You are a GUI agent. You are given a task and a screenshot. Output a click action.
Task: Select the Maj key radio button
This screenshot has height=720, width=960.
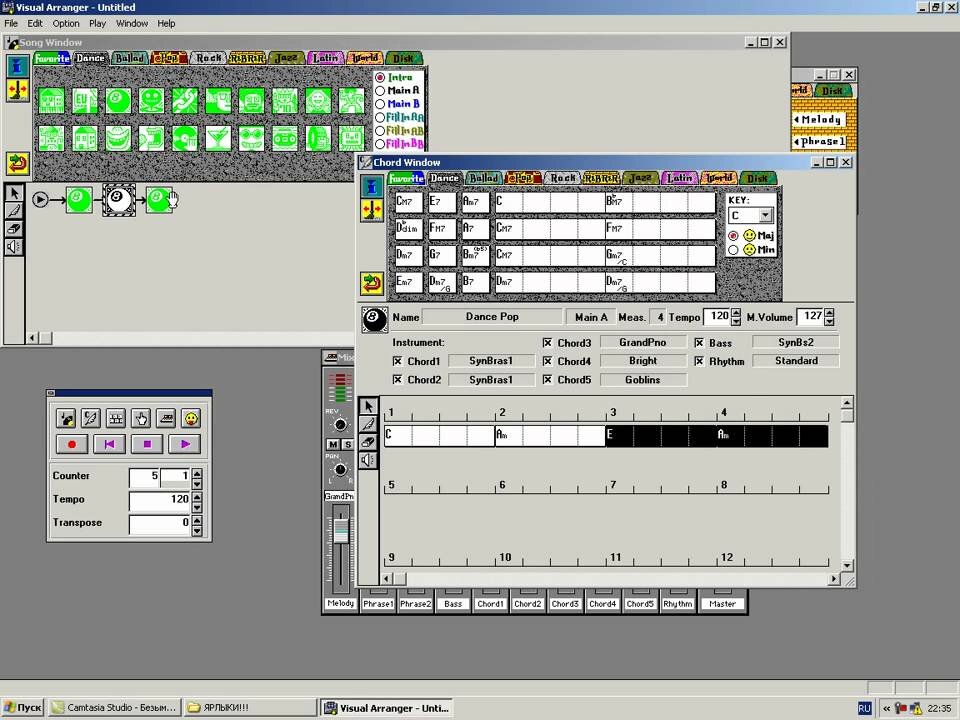(x=733, y=236)
